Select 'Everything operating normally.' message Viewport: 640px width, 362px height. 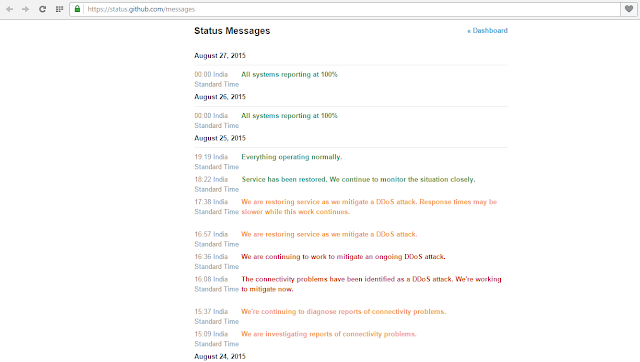[291, 157]
